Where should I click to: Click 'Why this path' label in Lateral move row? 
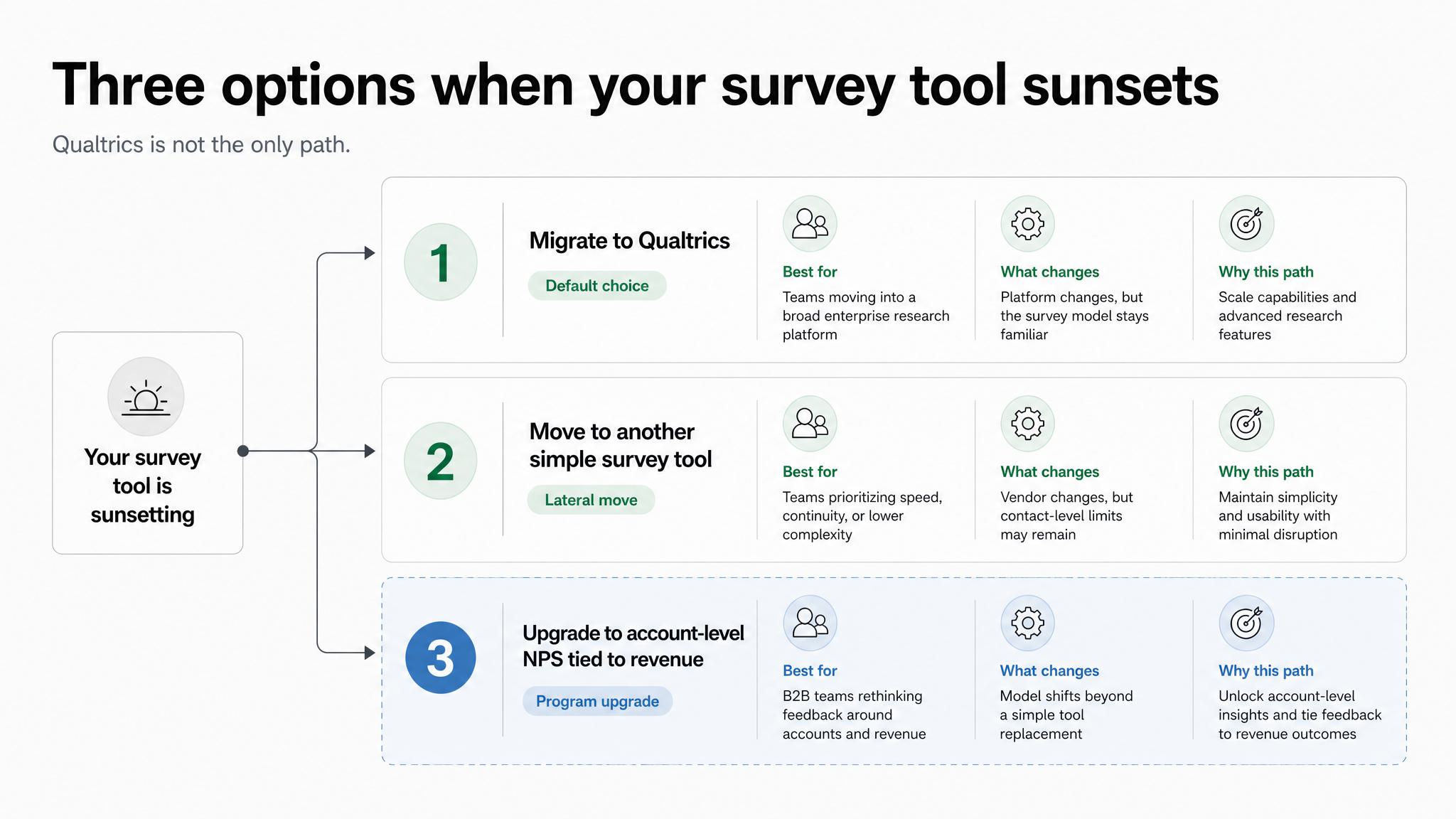(x=1265, y=471)
